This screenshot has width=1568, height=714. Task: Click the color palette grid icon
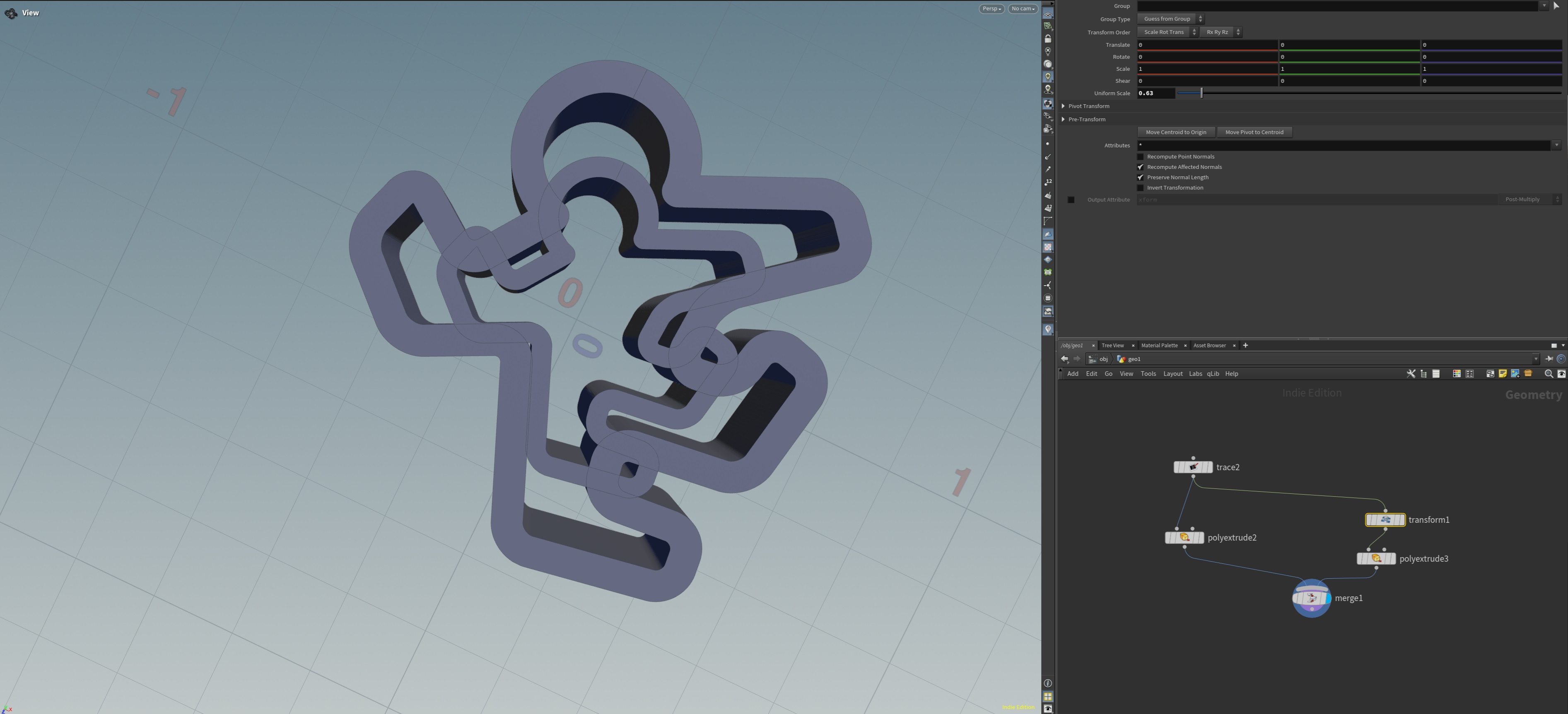(x=1457, y=373)
